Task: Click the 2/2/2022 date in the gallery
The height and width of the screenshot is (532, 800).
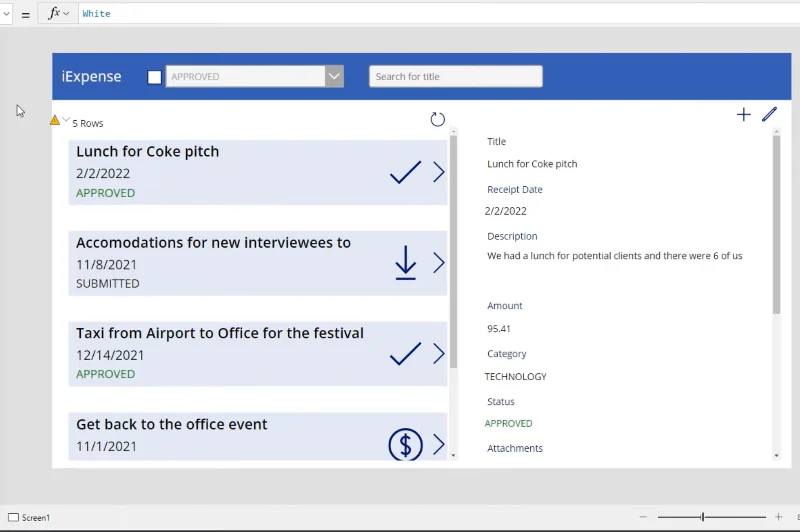Action: [103, 173]
